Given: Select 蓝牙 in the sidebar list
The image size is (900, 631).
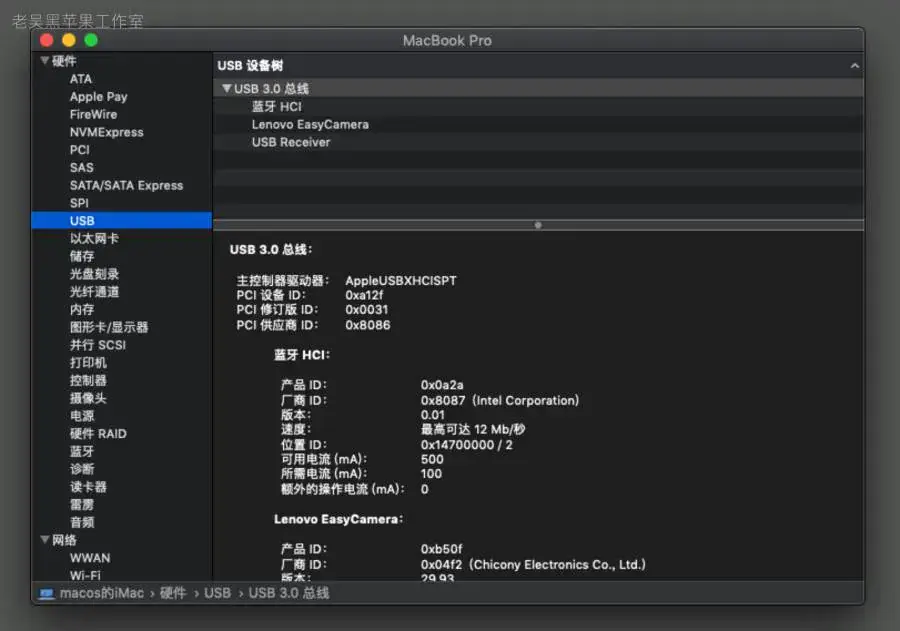Looking at the screenshot, I should coord(82,451).
